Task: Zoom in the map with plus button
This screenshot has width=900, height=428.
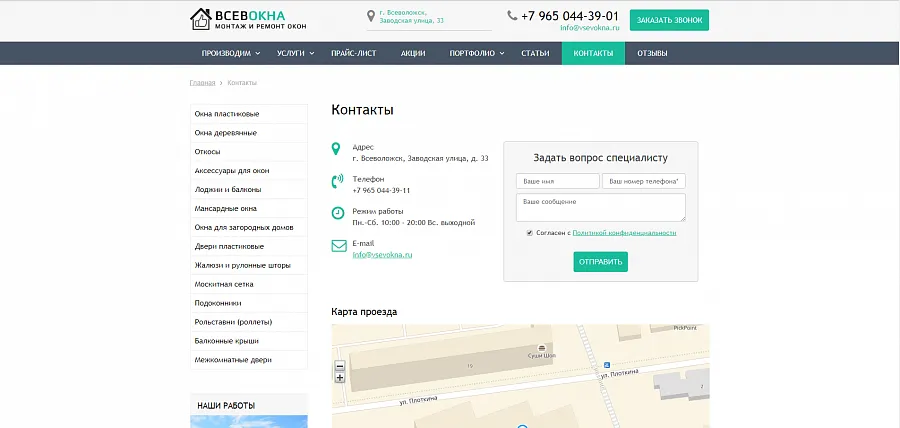Action: (x=340, y=378)
